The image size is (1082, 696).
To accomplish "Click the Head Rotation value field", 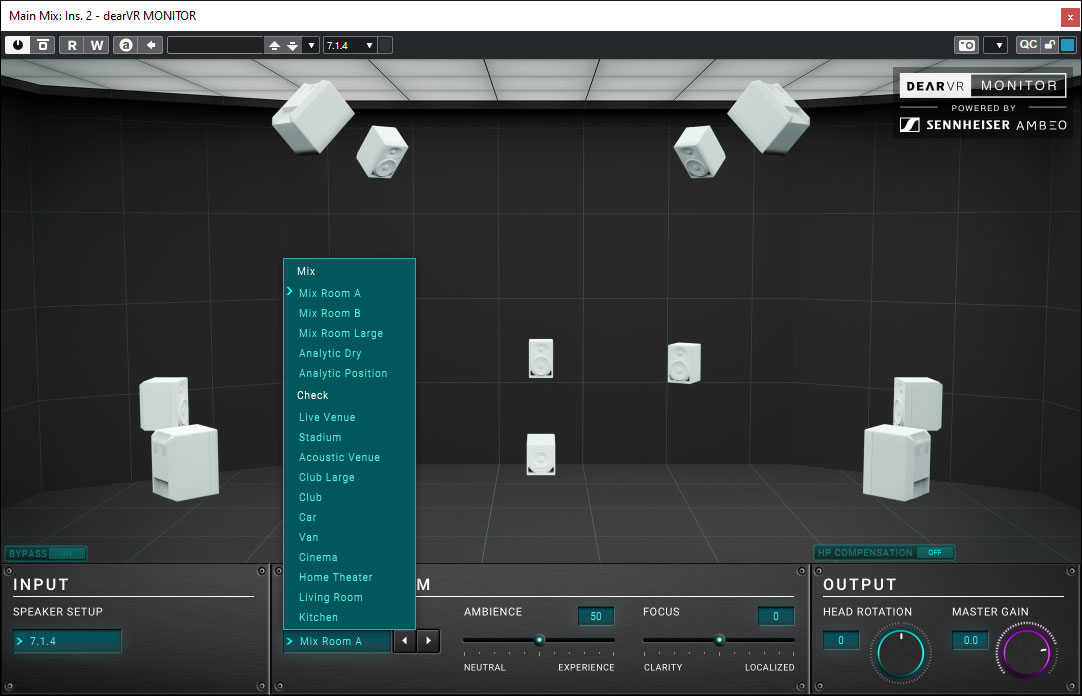I will pyautogui.click(x=841, y=641).
